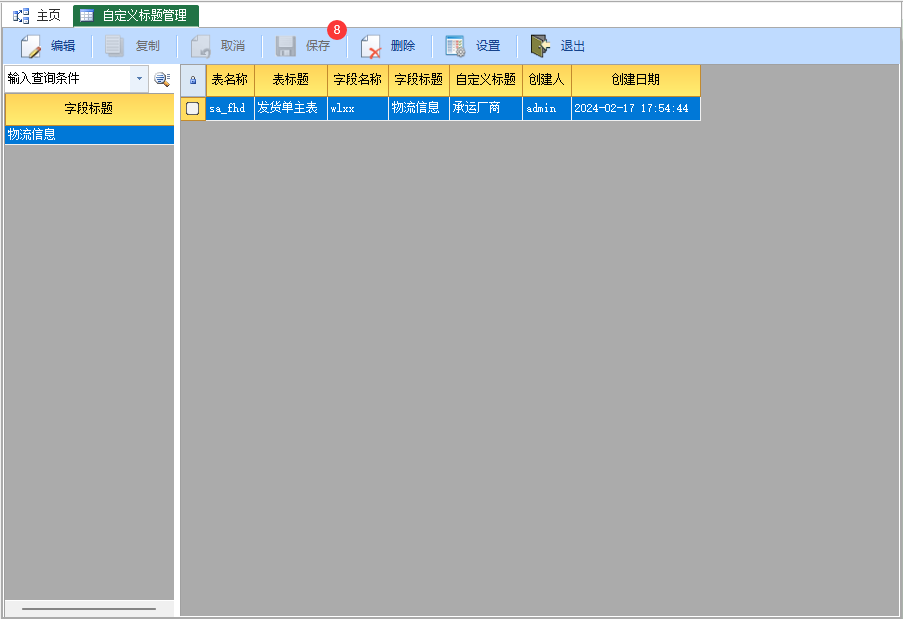Screen dimensions: 903x619
Task: Expand the 输入查询条件 dropdown arrow
Action: click(x=139, y=78)
